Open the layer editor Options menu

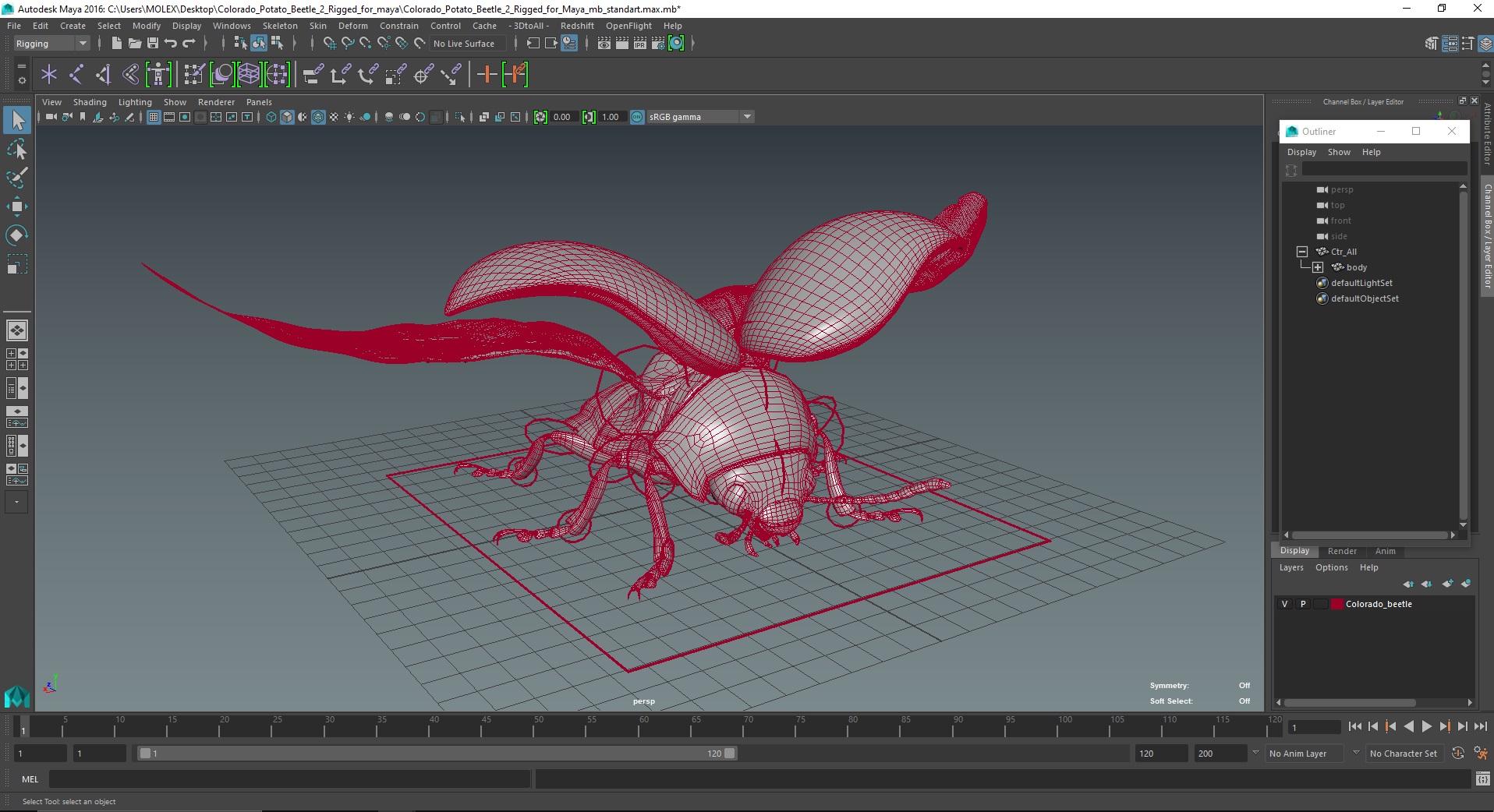1331,567
